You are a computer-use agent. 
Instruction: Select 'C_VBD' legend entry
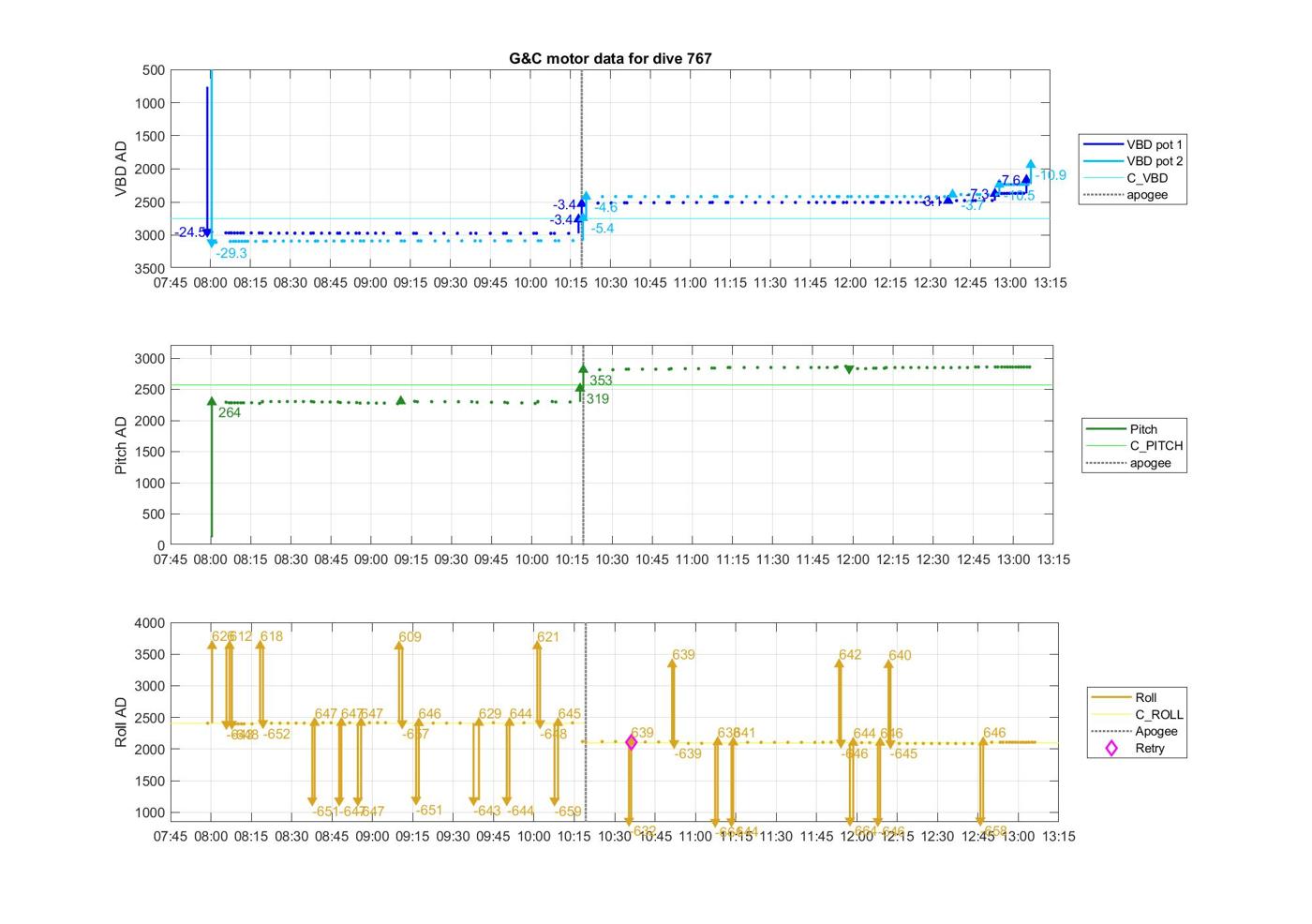pos(1126,178)
